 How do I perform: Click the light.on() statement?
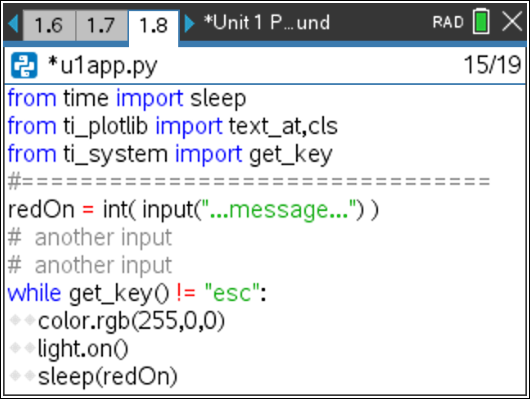(x=83, y=349)
